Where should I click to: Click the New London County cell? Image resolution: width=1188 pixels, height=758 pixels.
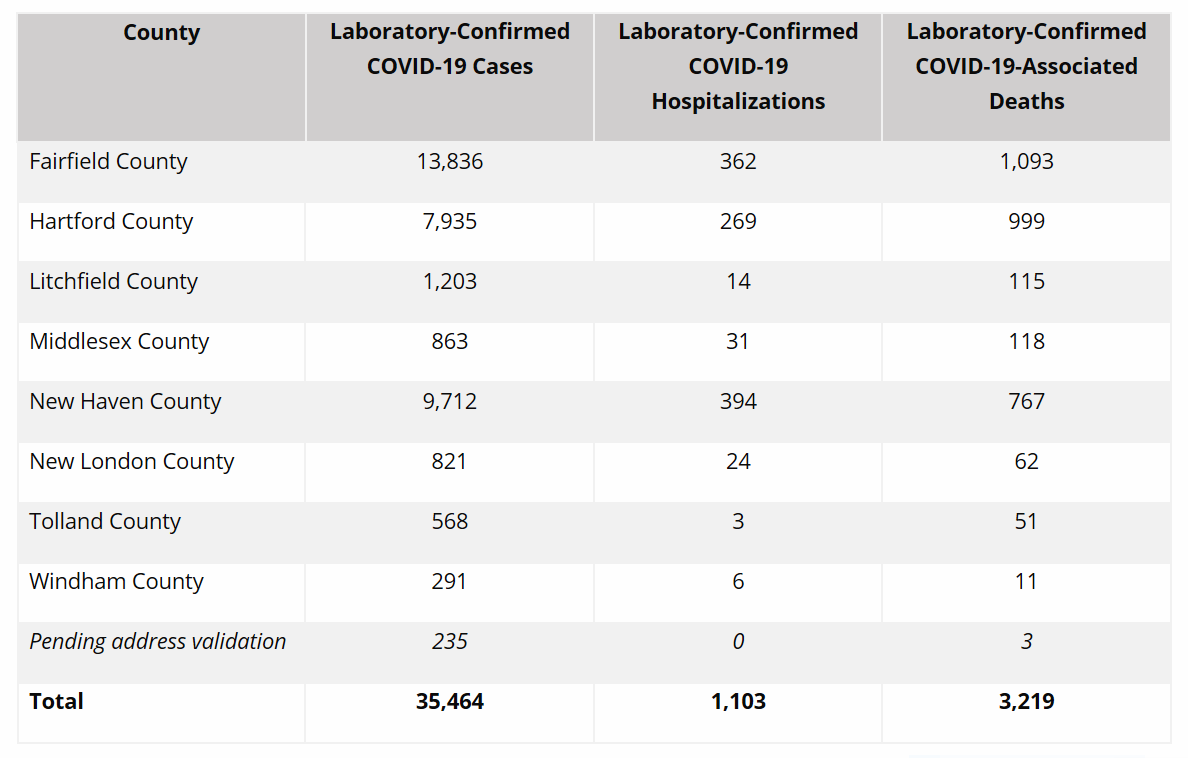(x=131, y=462)
